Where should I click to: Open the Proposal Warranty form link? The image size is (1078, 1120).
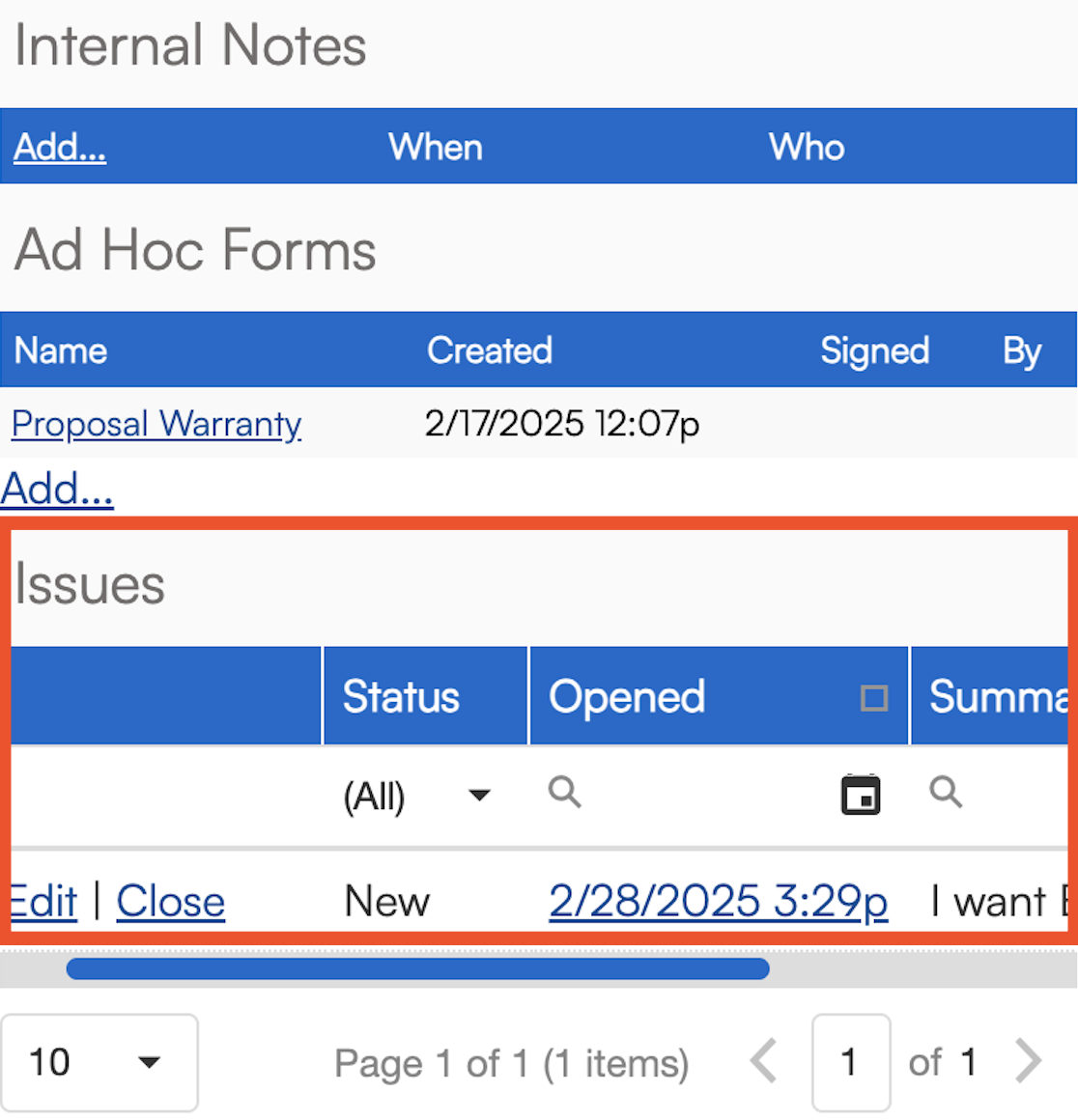156,424
